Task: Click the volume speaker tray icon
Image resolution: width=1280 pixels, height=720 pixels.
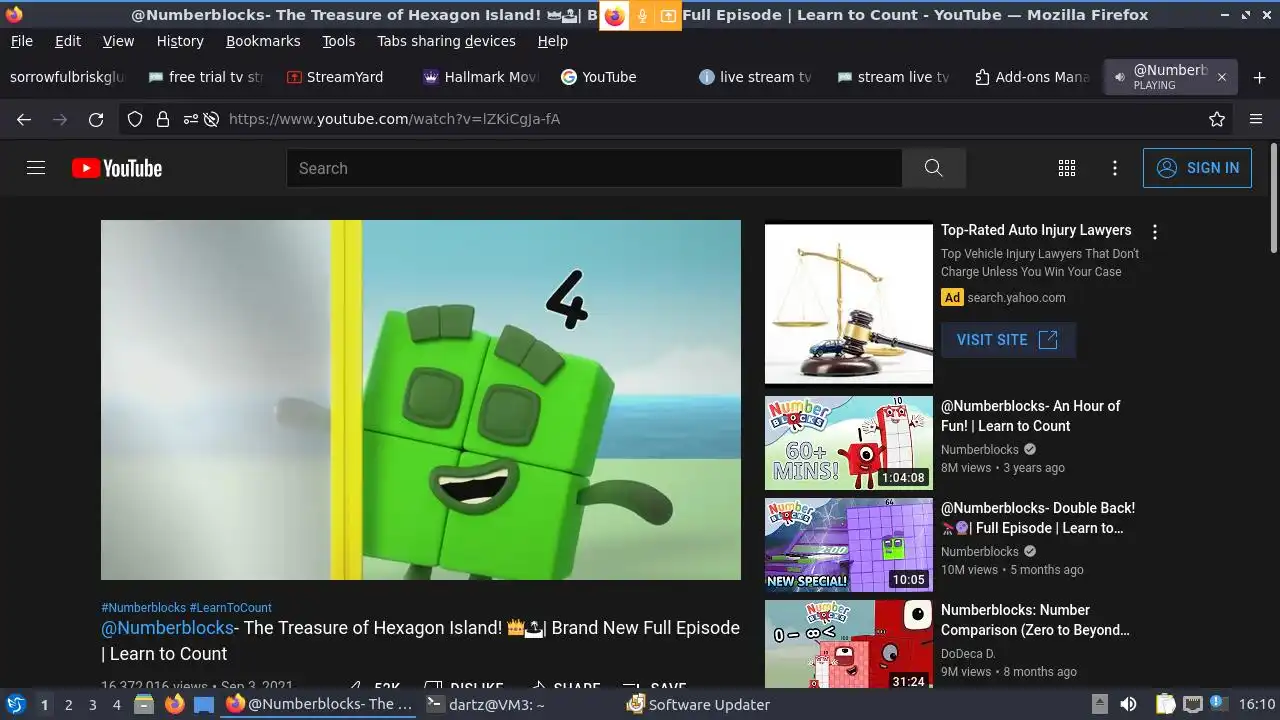Action: (1128, 704)
